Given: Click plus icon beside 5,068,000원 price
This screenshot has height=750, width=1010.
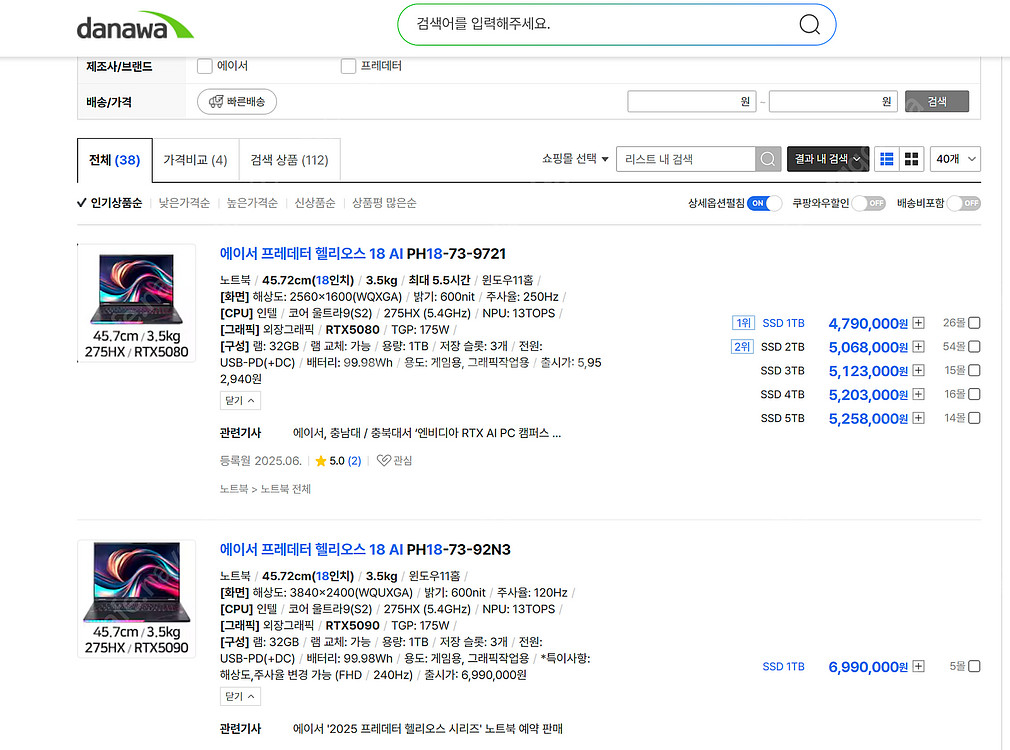Looking at the screenshot, I should pos(919,347).
